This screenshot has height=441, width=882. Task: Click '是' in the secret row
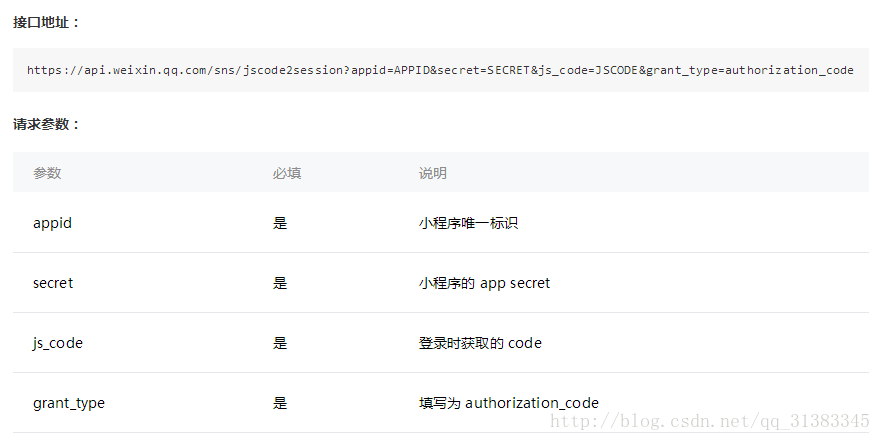click(280, 283)
